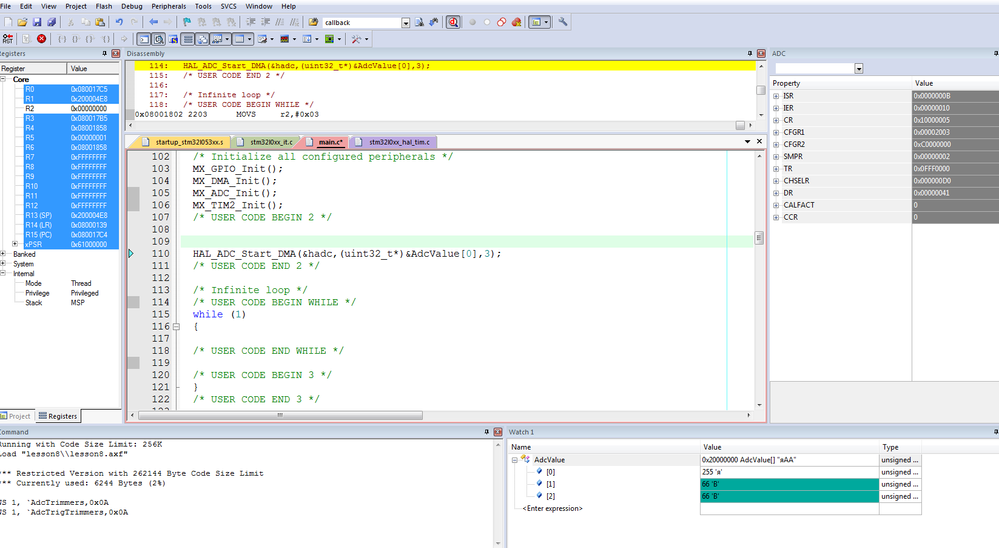Image resolution: width=999 pixels, height=548 pixels.
Task: Save all files icon
Action: coord(52,22)
